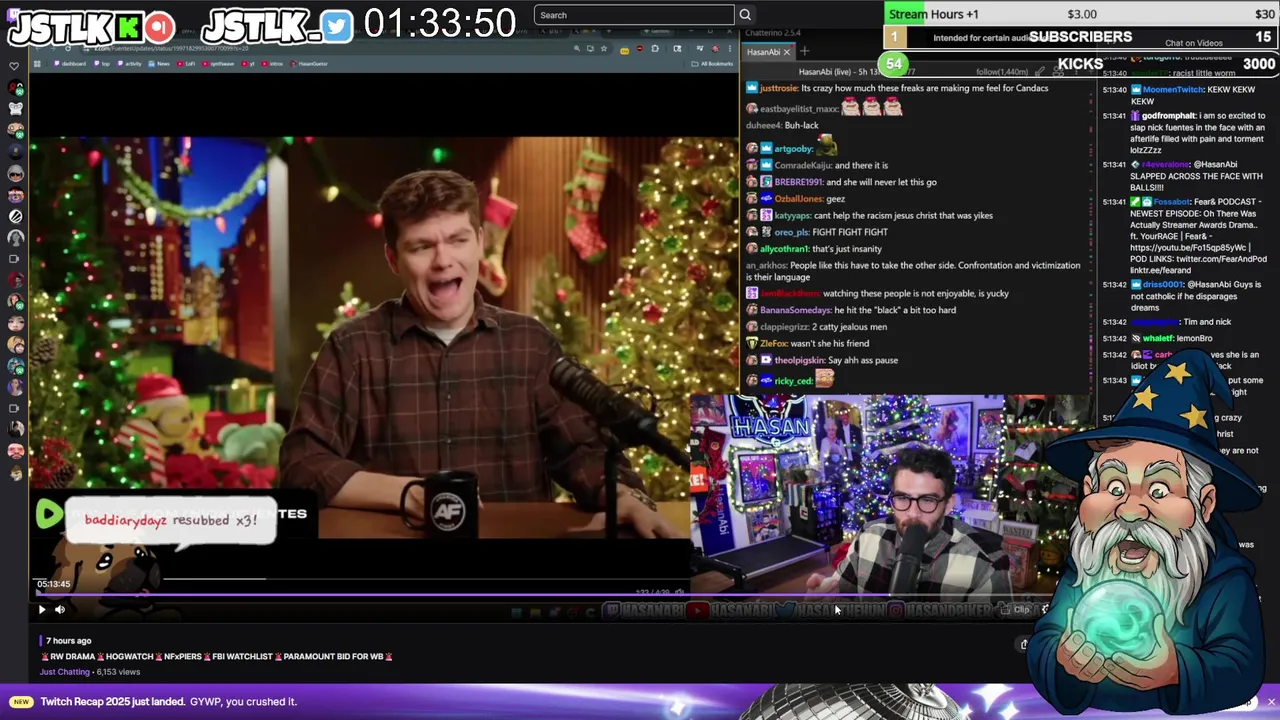Click username OzbalJones in chat
1280x720 pixels.
click(x=797, y=199)
